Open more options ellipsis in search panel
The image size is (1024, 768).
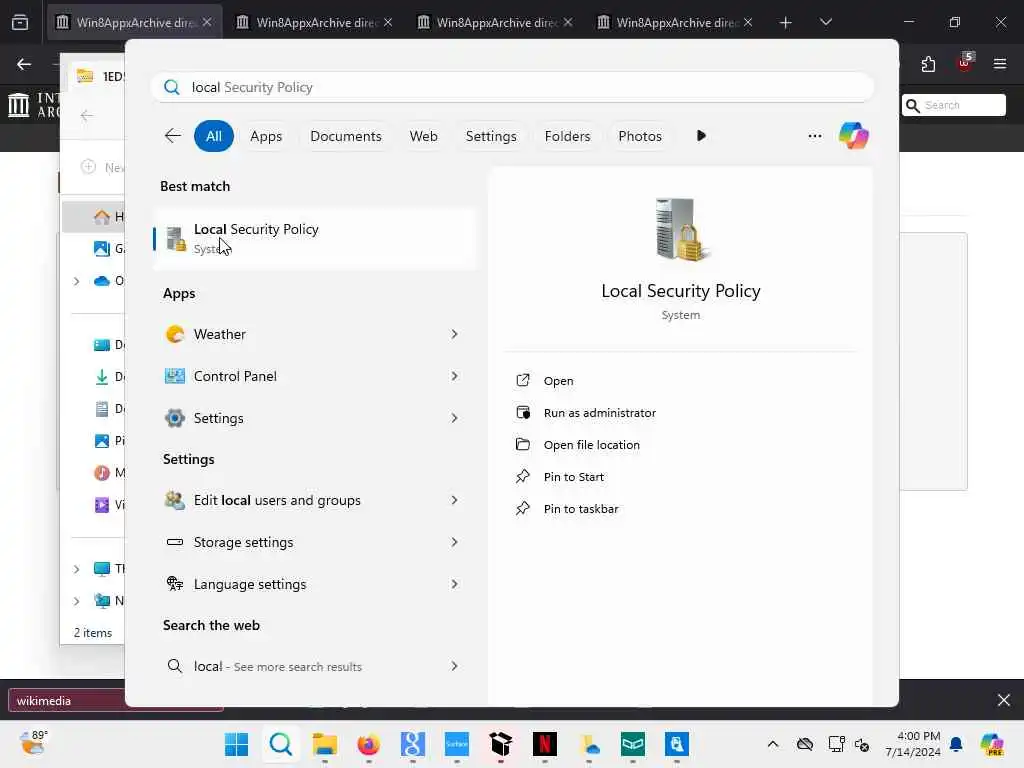coord(814,136)
